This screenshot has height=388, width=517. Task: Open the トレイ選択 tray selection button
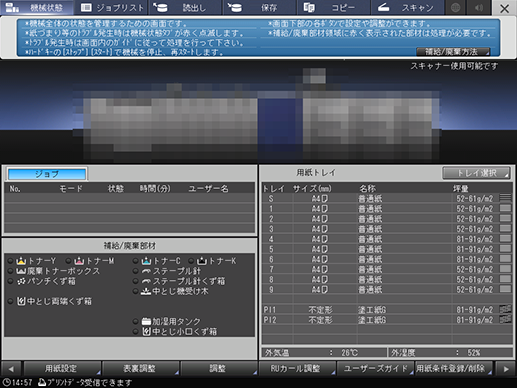pyautogui.click(x=476, y=173)
